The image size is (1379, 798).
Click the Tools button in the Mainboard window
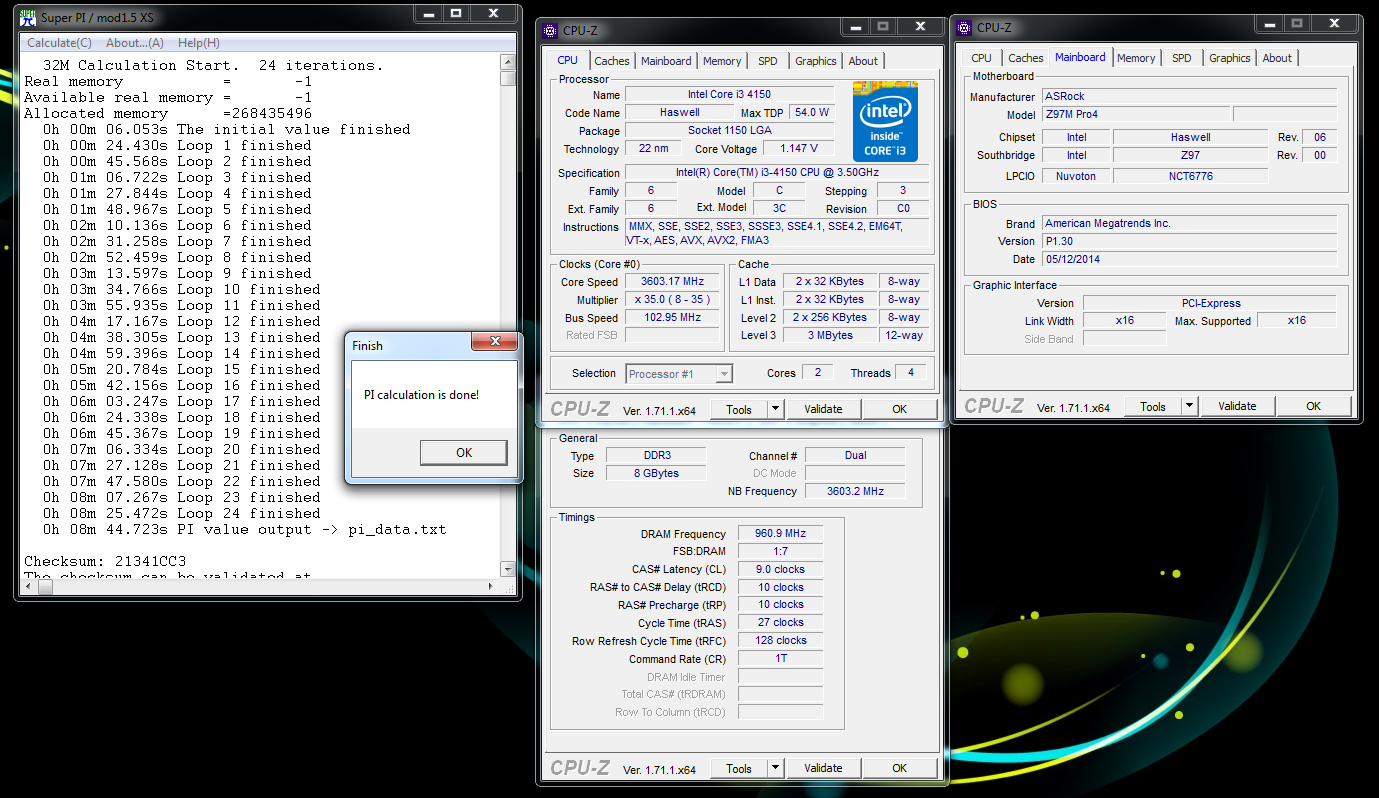pyautogui.click(x=1152, y=406)
